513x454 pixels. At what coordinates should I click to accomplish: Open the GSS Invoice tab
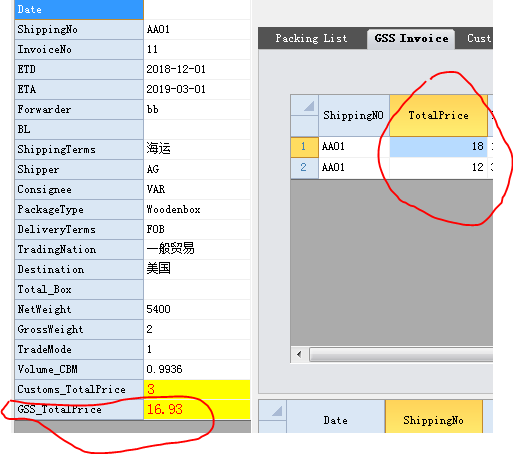[x=411, y=39]
